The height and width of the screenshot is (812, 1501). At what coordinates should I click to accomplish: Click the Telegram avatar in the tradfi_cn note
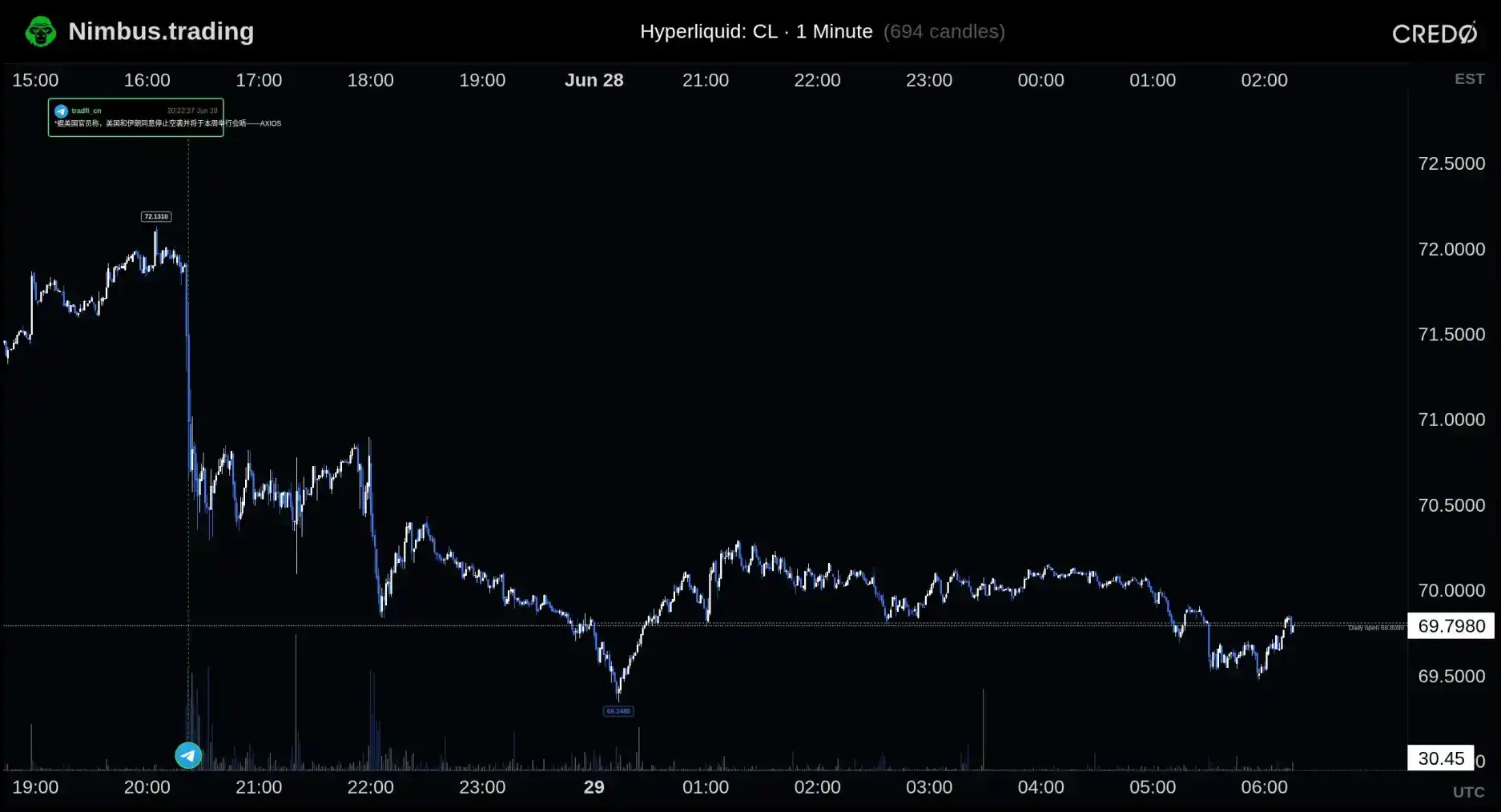coord(62,111)
